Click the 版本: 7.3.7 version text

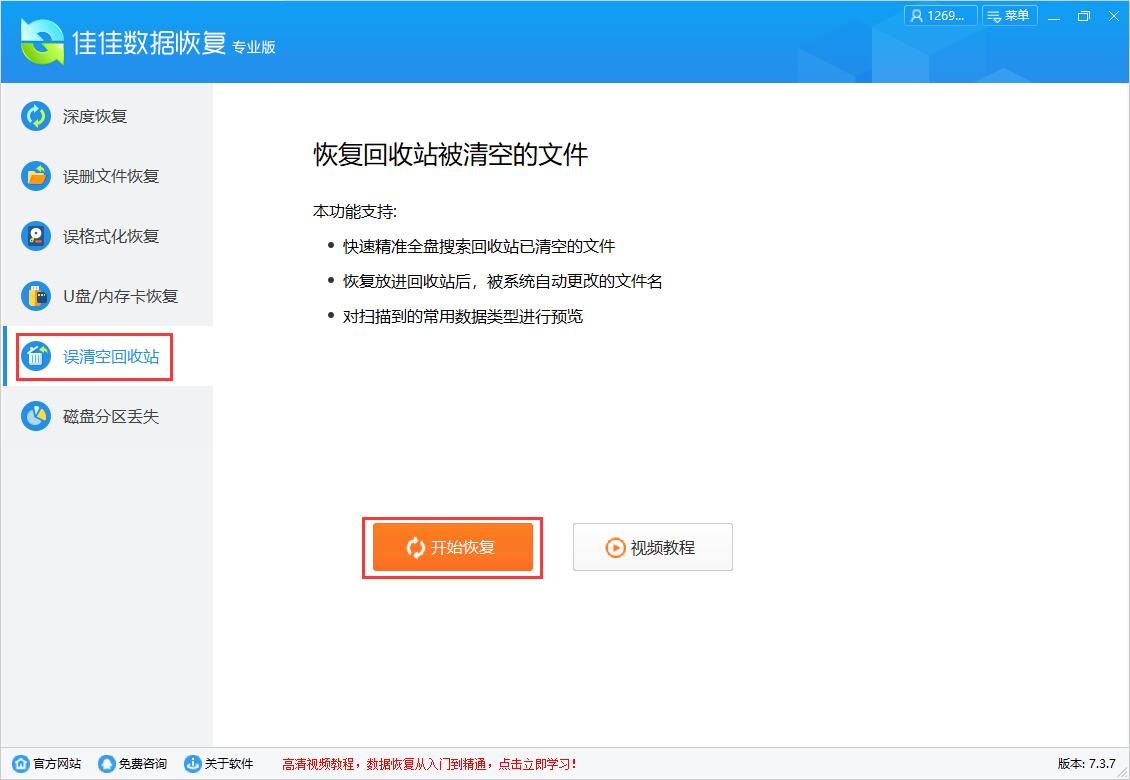click(1086, 763)
